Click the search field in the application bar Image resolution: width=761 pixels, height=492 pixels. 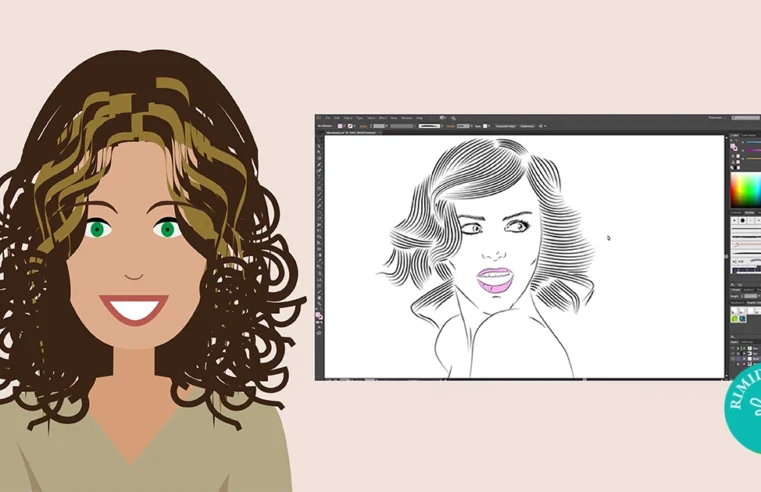(745, 118)
